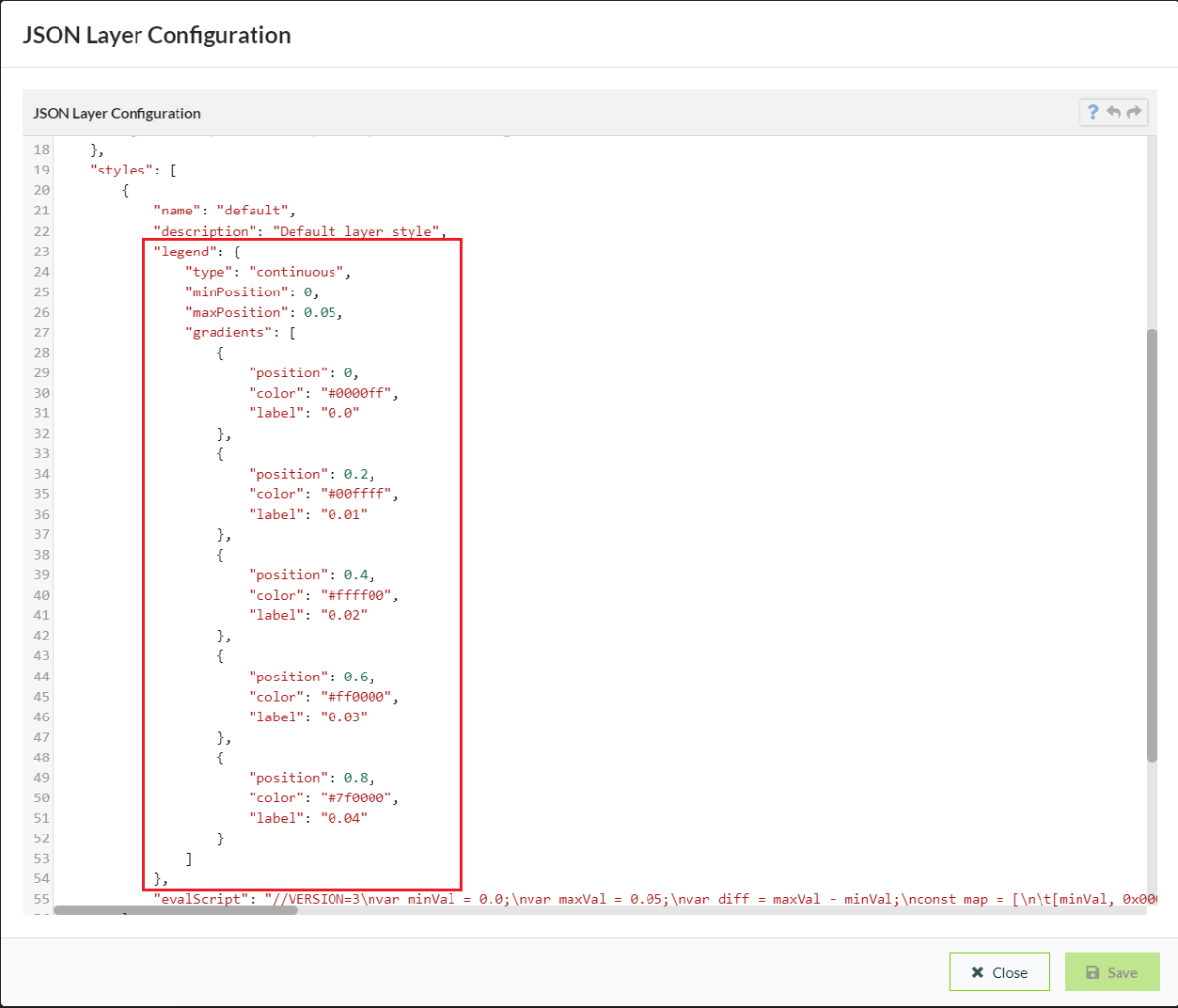
Task: Place cursor on the "#7f0000" color value
Action: tap(358, 797)
